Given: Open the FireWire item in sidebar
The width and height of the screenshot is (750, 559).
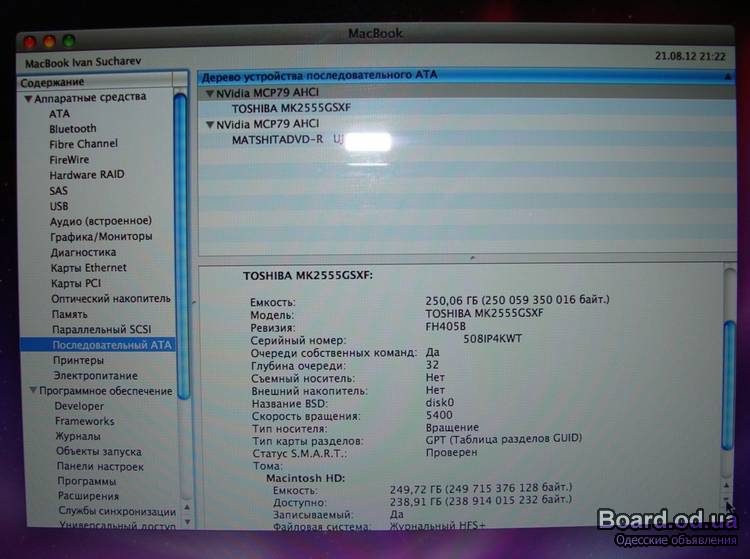Looking at the screenshot, I should coord(69,159).
